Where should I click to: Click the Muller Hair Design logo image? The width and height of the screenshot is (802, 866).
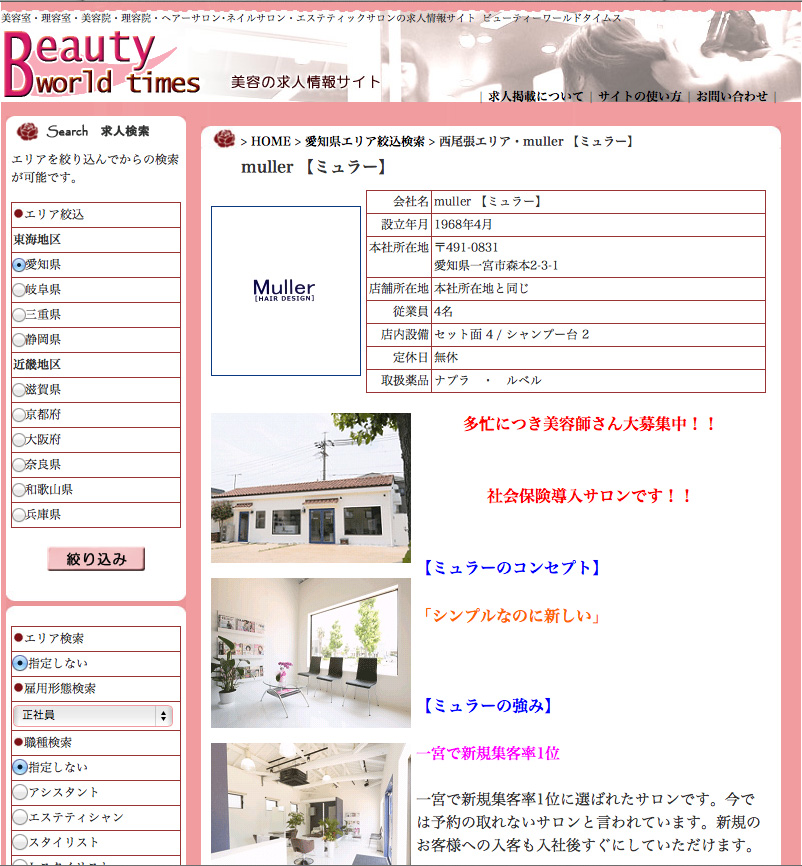285,291
